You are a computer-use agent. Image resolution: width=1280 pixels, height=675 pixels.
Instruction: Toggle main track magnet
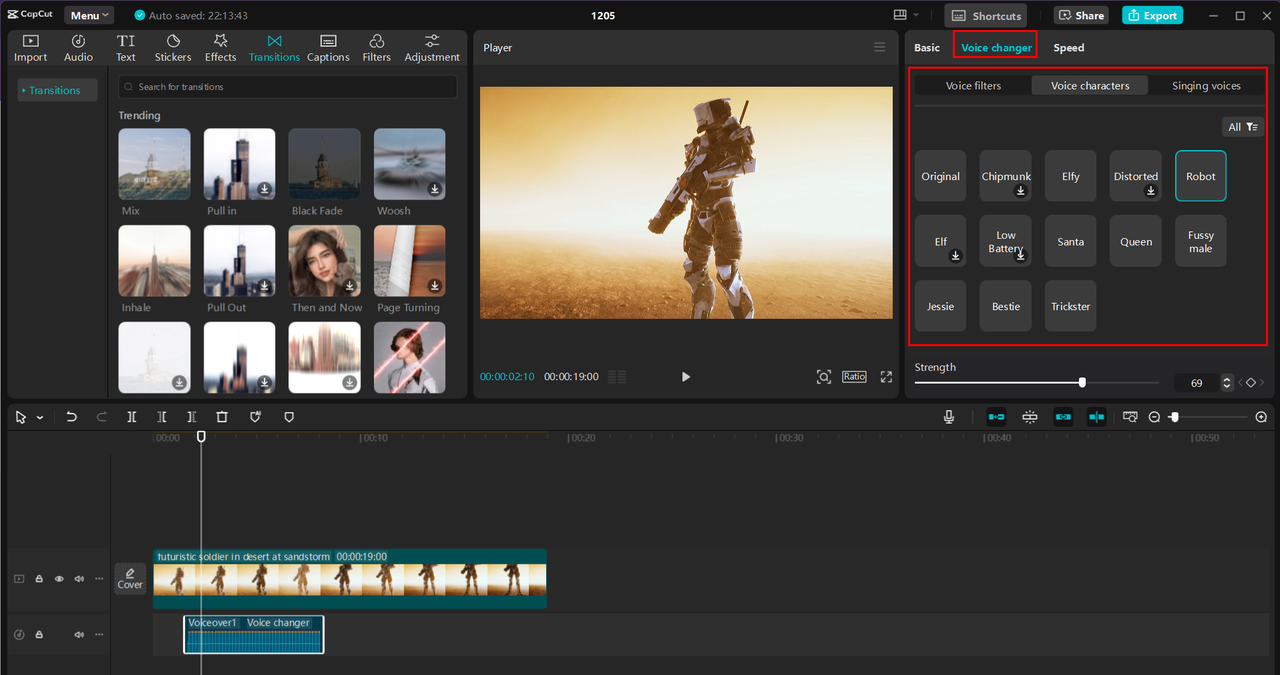pyautogui.click(x=996, y=417)
